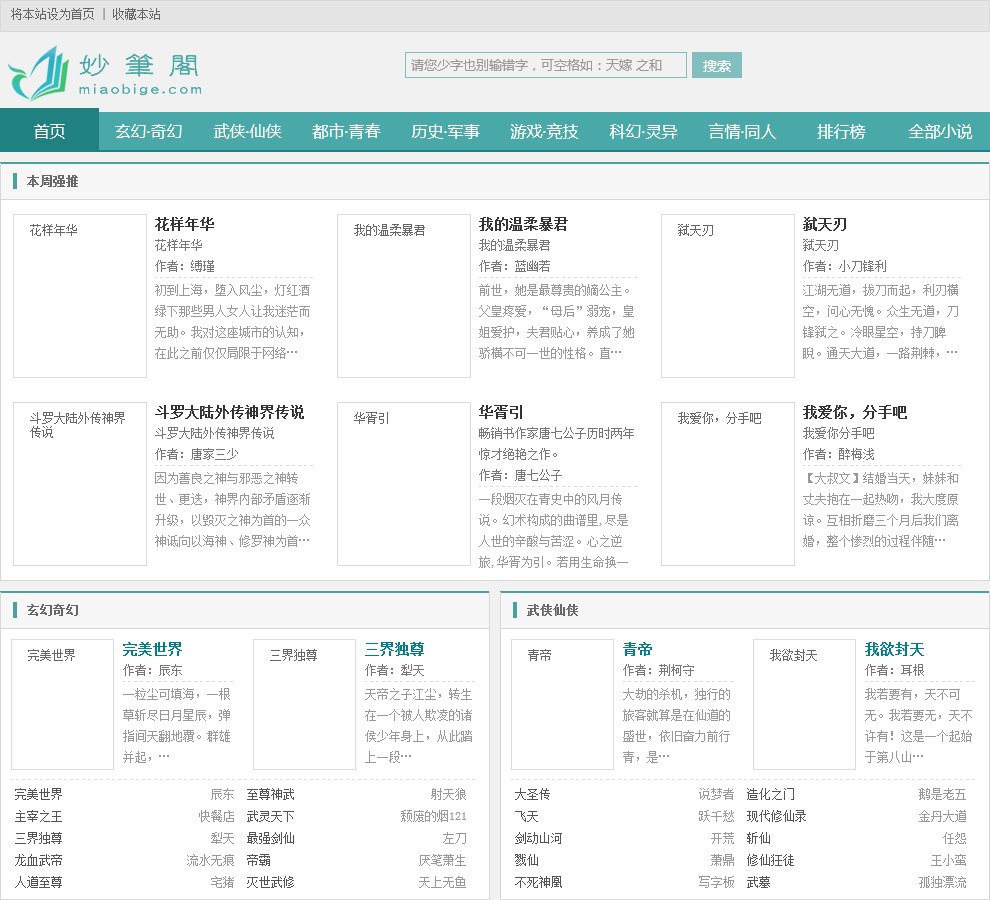990x900 pixels.
Task: Click the 完美世界 teal featured title
Action: 152,649
